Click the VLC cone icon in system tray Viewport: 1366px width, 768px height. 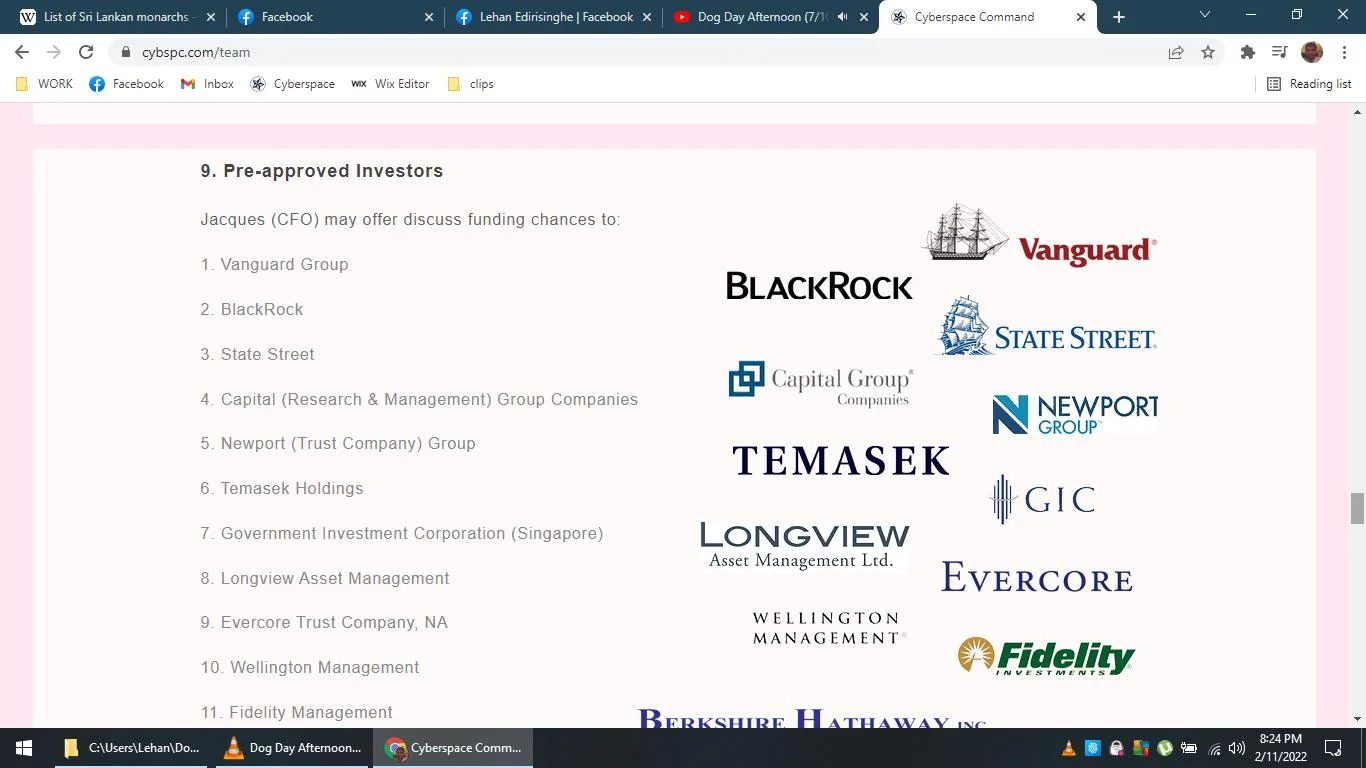[1068, 748]
